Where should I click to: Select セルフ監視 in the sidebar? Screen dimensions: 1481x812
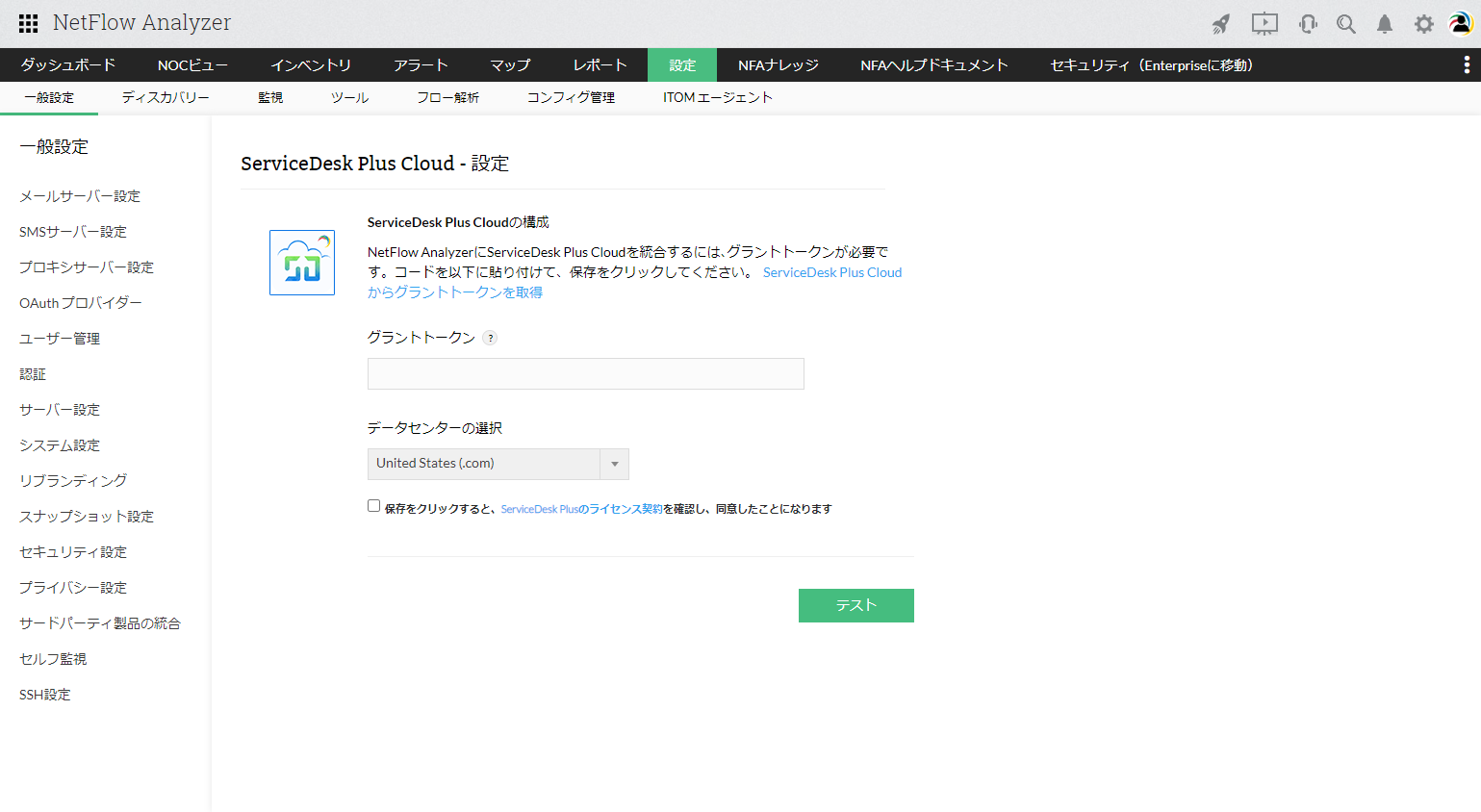[x=53, y=659]
